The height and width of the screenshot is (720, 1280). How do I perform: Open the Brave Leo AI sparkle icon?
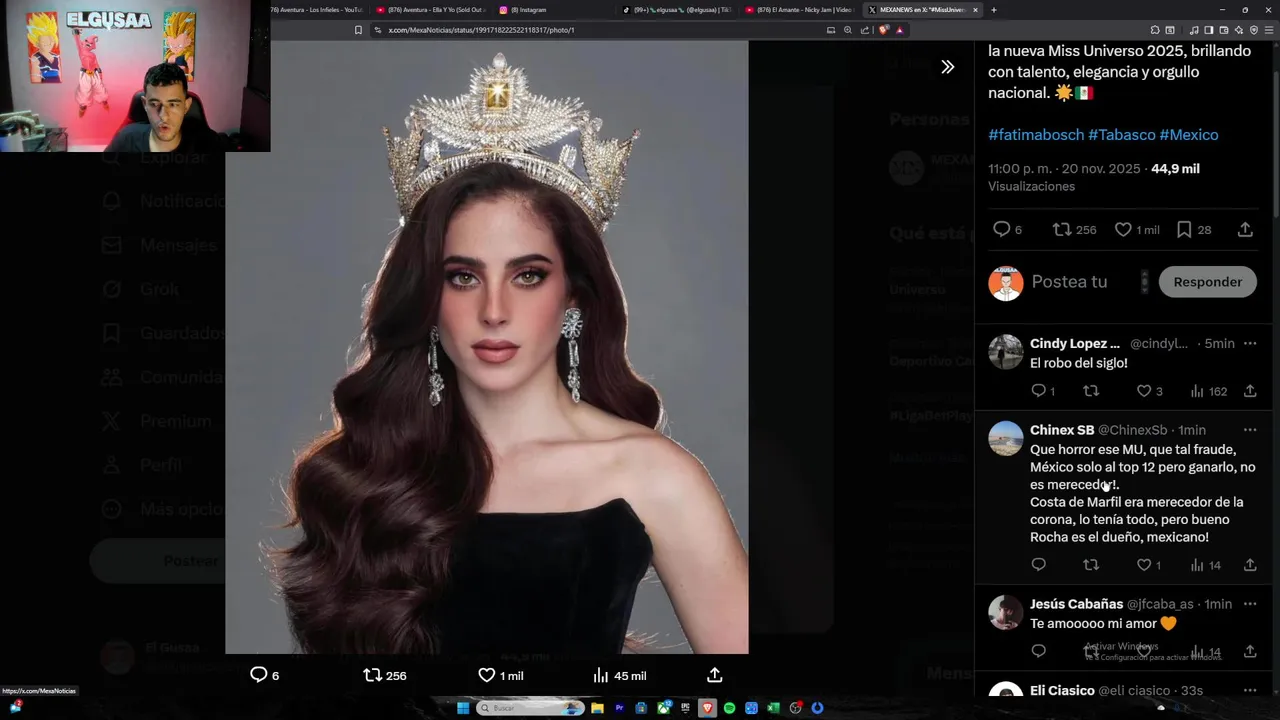[x=1239, y=30]
